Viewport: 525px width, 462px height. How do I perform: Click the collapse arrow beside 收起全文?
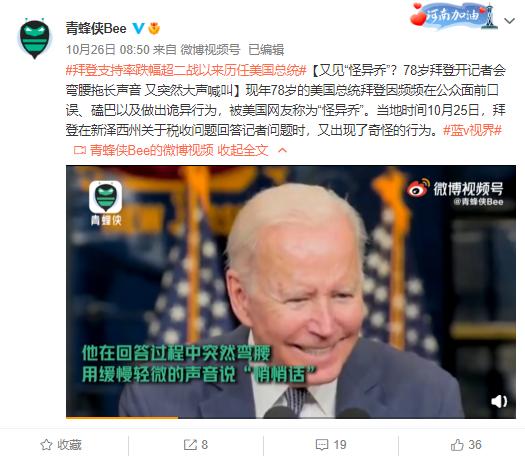pos(282,150)
